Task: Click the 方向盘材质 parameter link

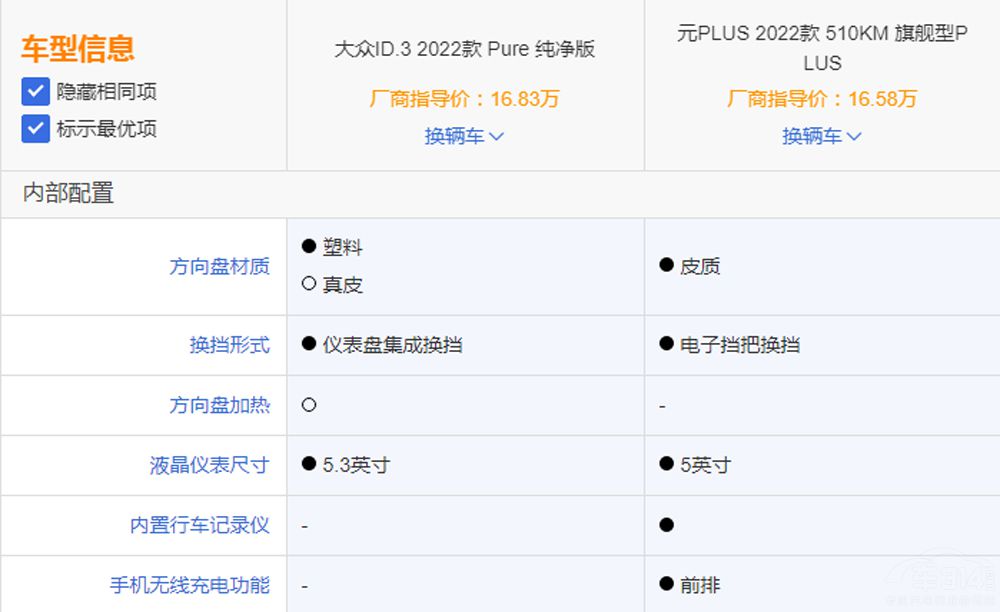Action: pyautogui.click(x=219, y=266)
